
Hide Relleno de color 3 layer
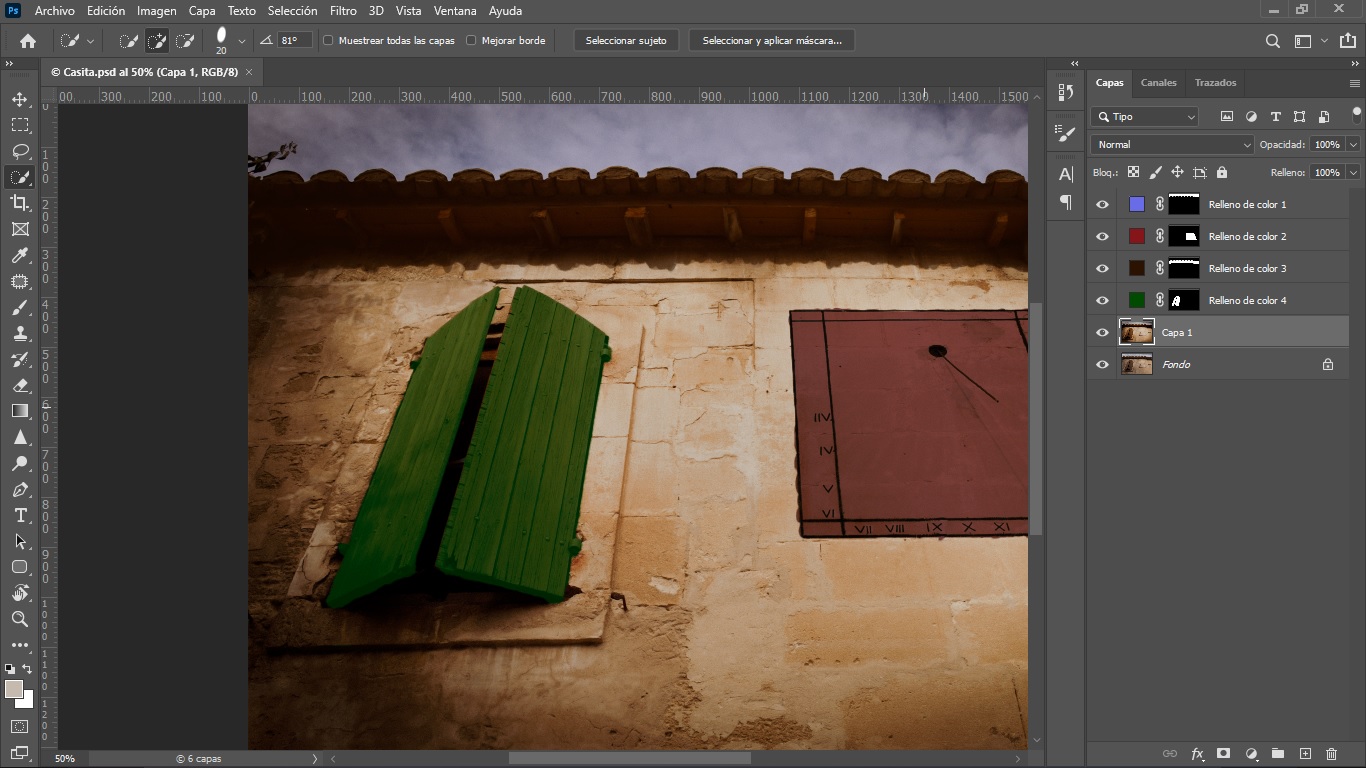[1102, 268]
